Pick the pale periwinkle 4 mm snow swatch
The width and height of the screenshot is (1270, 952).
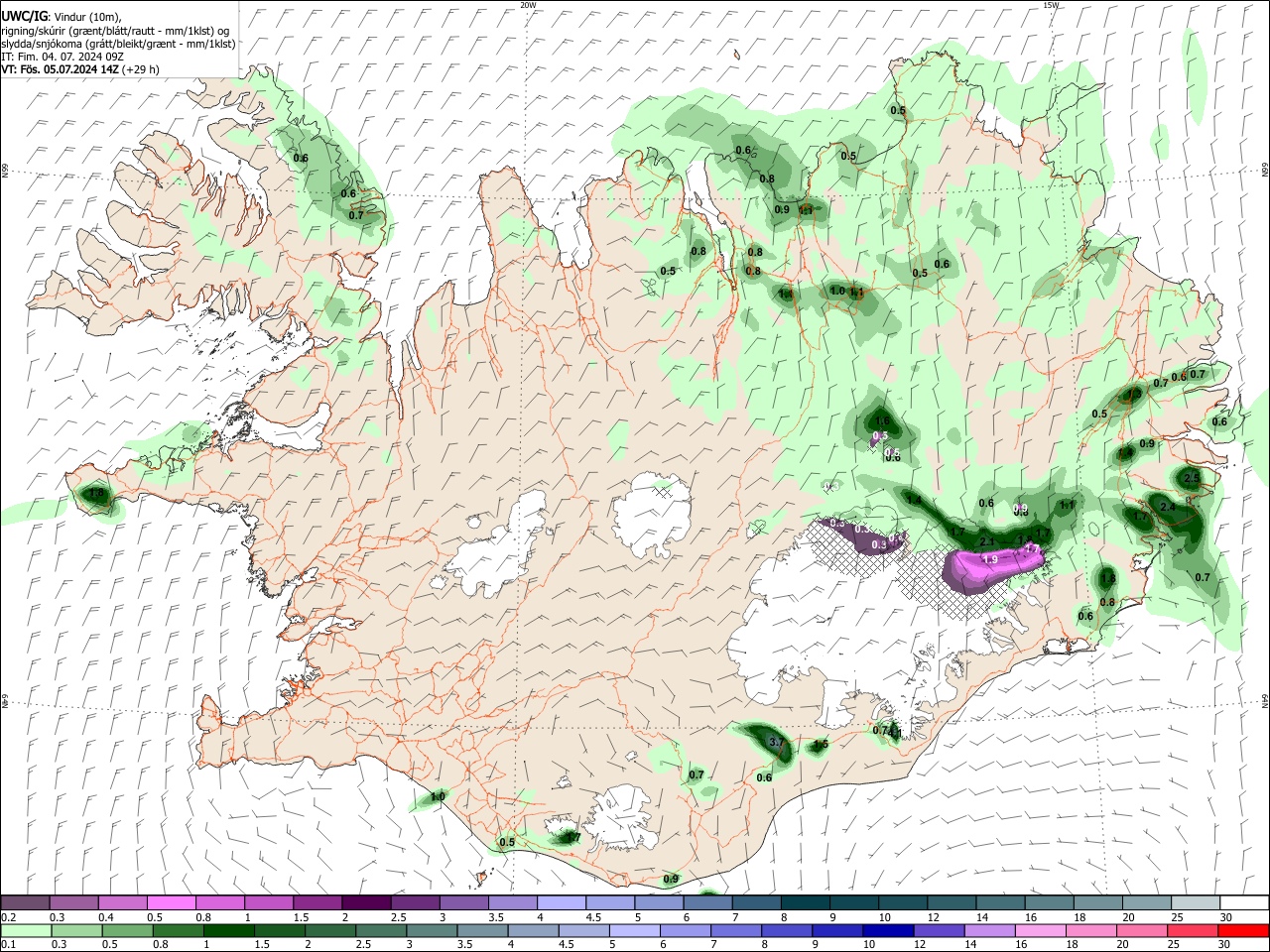561,902
